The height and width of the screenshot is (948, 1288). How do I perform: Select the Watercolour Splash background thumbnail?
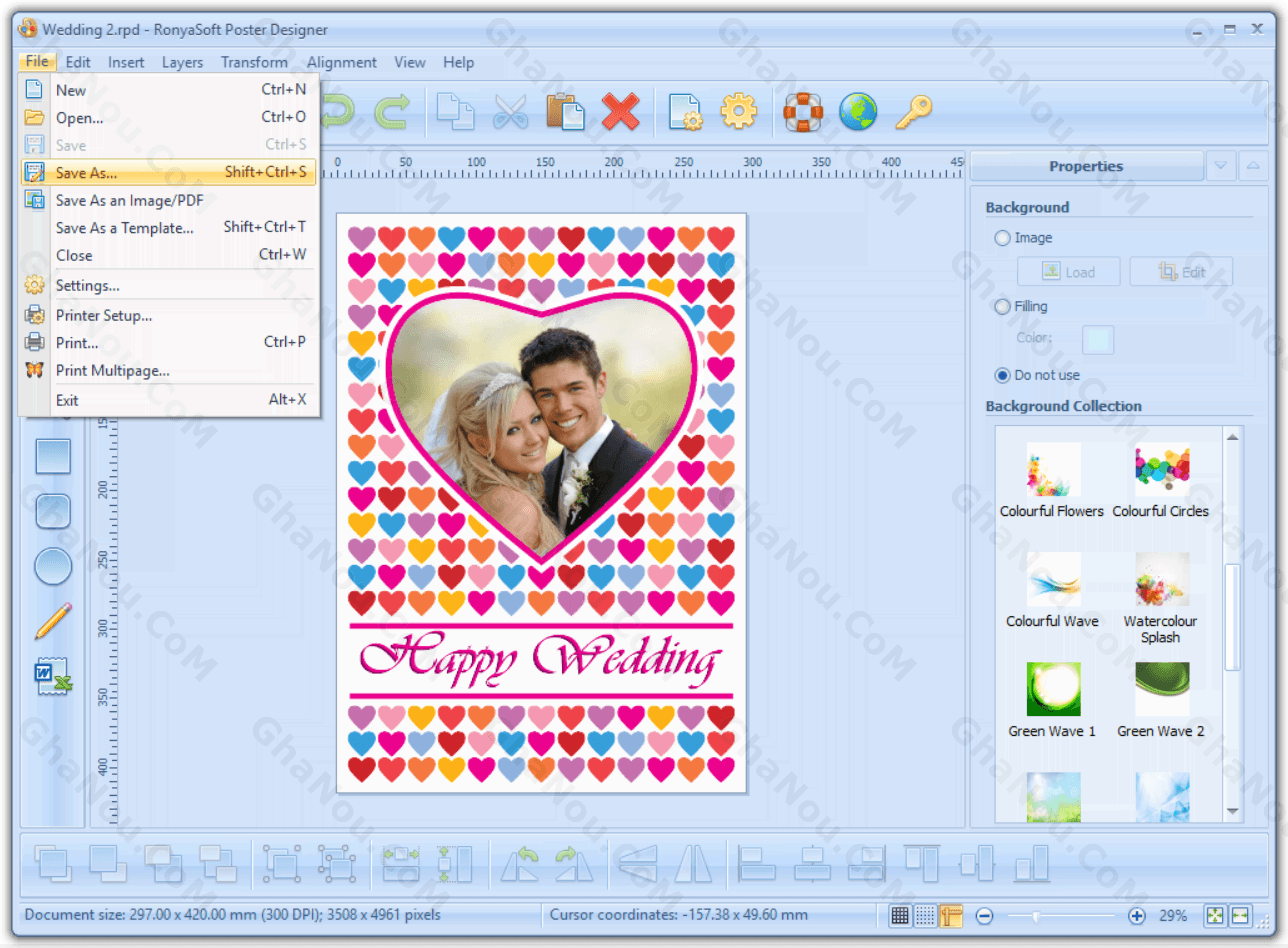1162,580
